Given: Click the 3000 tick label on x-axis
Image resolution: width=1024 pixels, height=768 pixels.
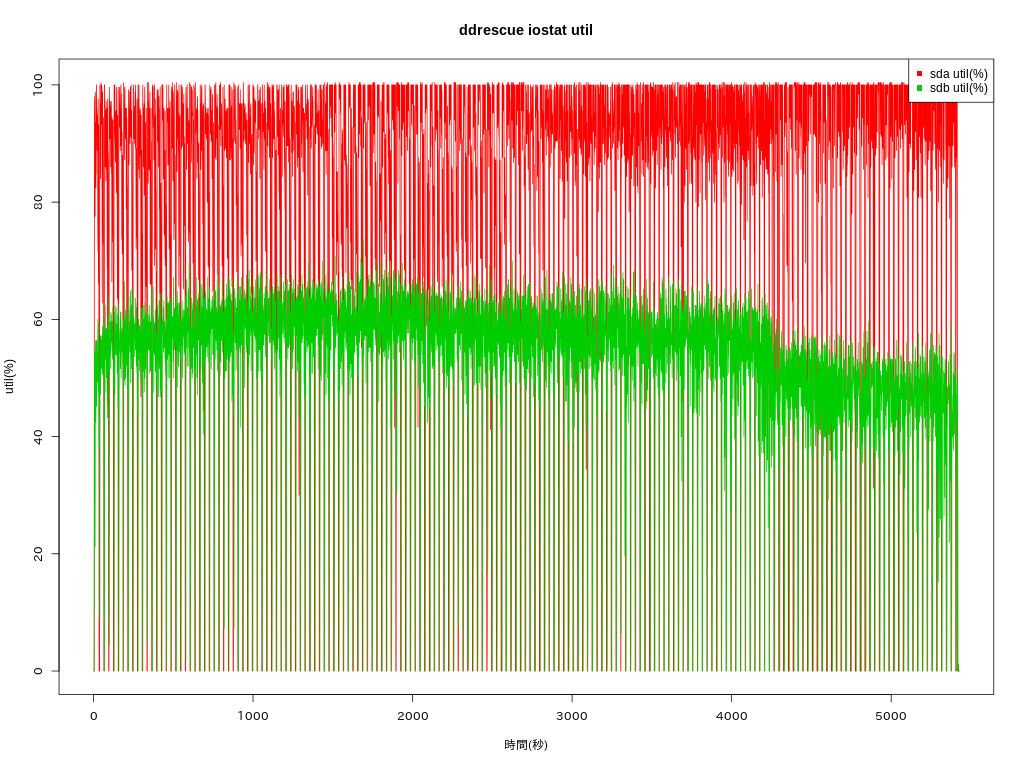Looking at the screenshot, I should tap(572, 716).
